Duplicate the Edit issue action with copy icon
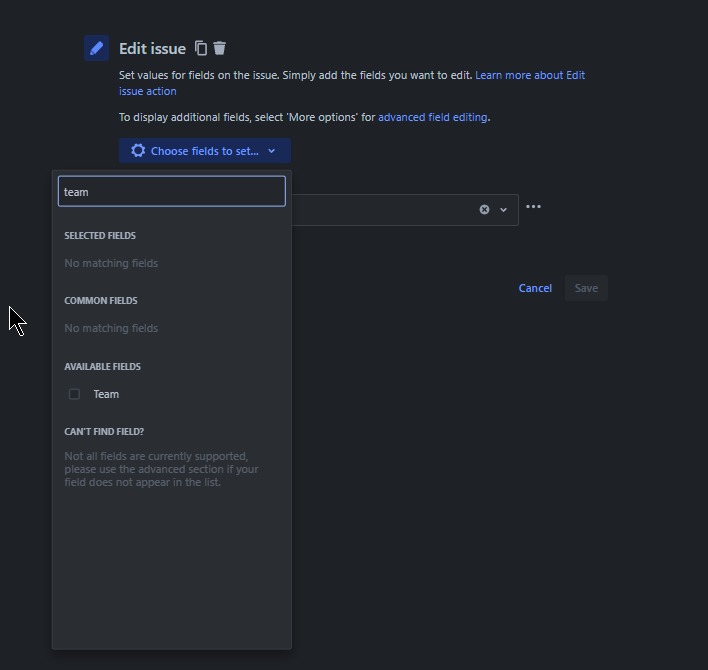The width and height of the screenshot is (708, 670). [x=201, y=48]
